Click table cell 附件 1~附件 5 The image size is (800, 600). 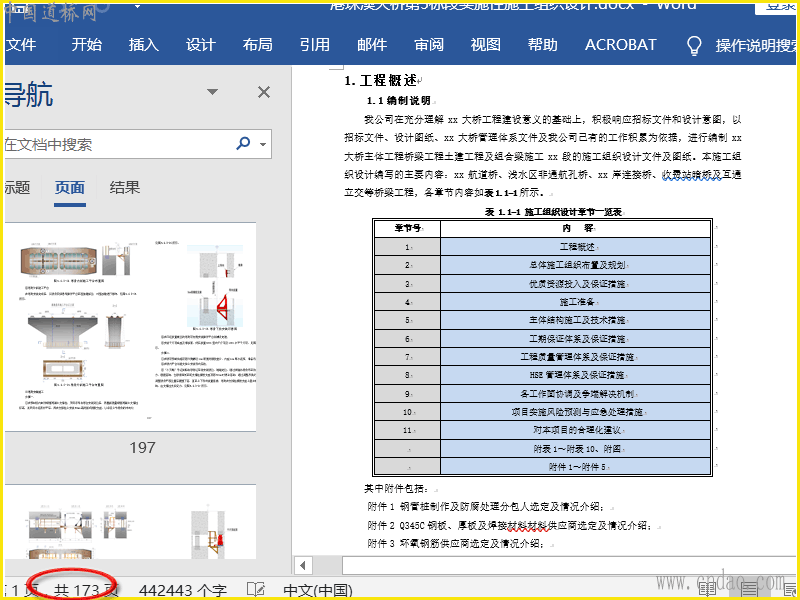576,467
